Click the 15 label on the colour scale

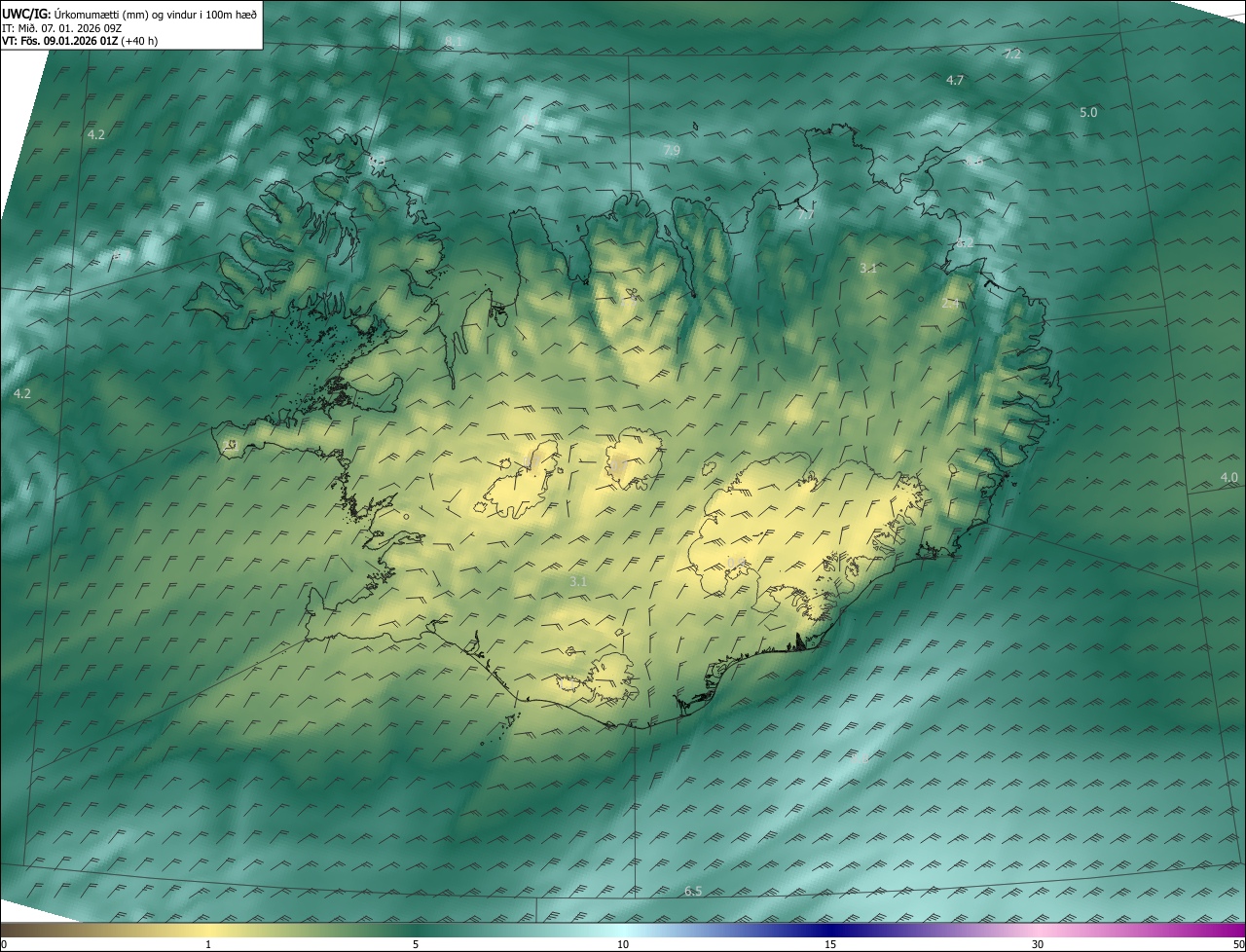[x=830, y=944]
